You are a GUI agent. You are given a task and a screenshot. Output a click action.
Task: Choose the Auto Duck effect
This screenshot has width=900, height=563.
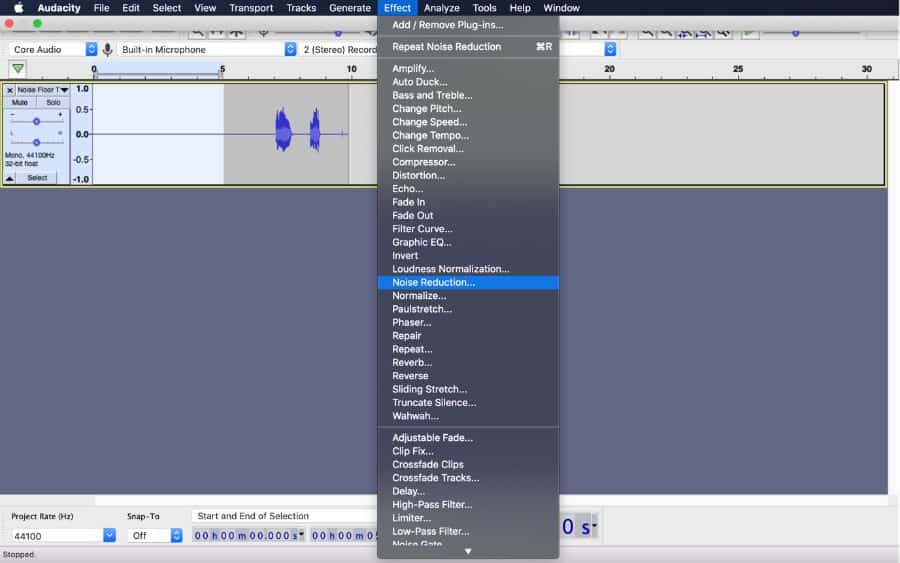[x=468, y=82]
